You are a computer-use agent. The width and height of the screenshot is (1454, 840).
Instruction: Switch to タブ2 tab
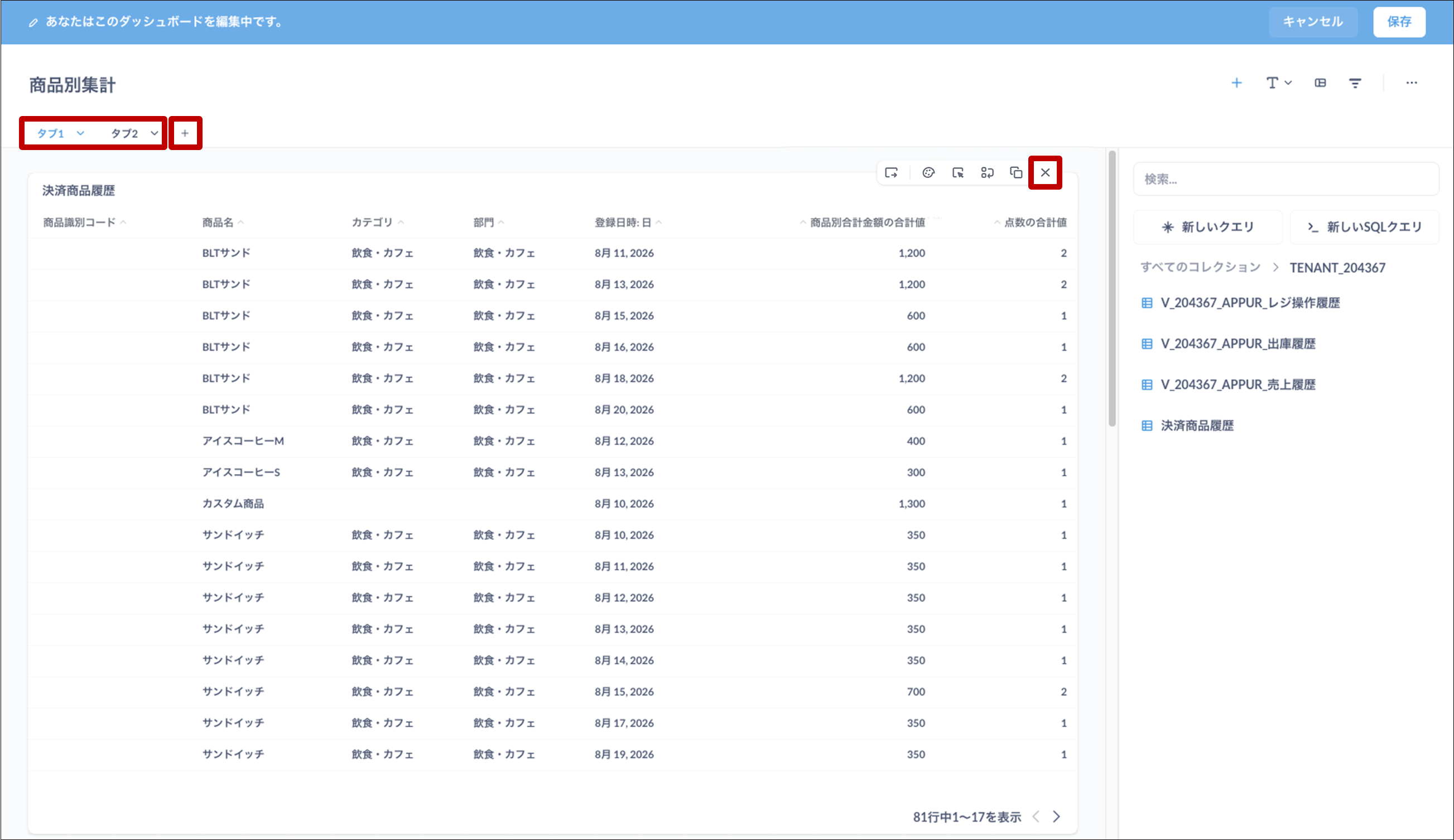coord(124,133)
